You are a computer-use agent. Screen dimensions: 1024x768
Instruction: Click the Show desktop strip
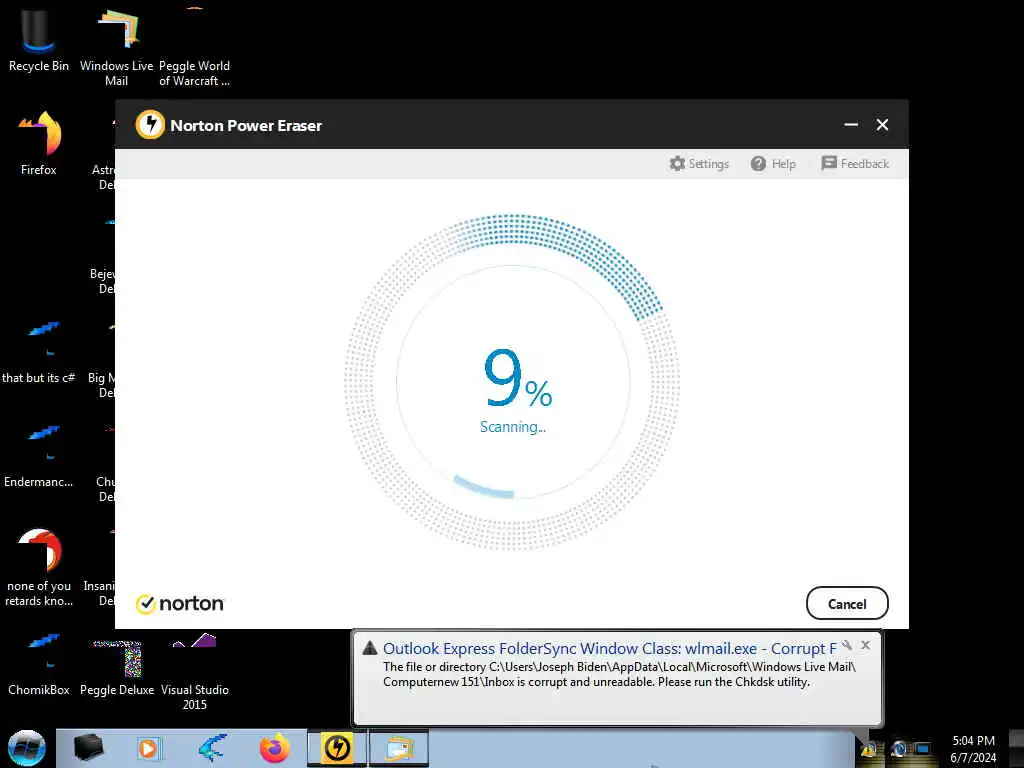click(x=1016, y=748)
